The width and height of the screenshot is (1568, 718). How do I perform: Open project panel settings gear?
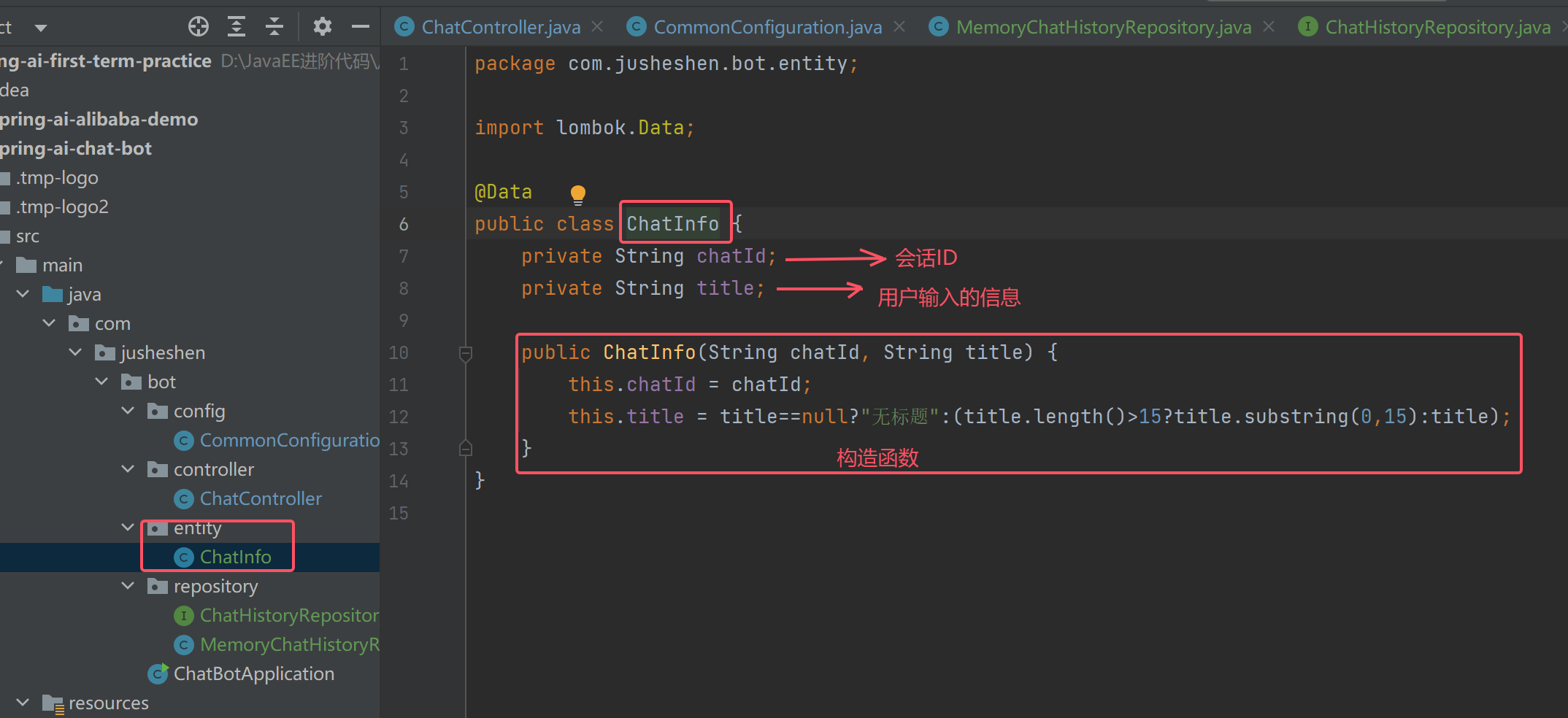pyautogui.click(x=322, y=27)
